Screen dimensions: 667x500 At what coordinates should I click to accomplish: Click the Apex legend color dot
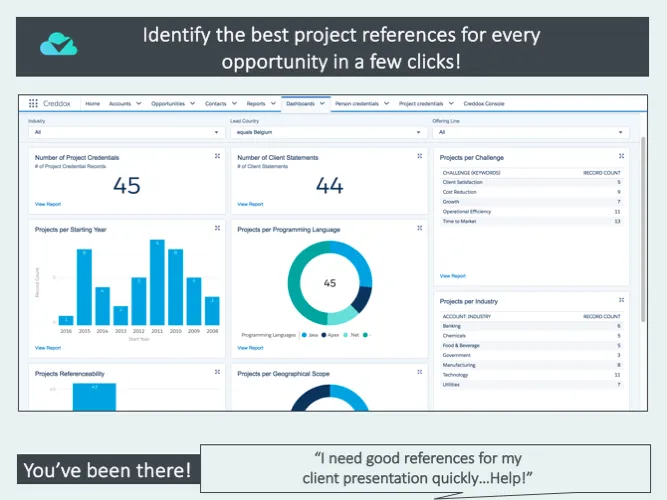tap(324, 335)
